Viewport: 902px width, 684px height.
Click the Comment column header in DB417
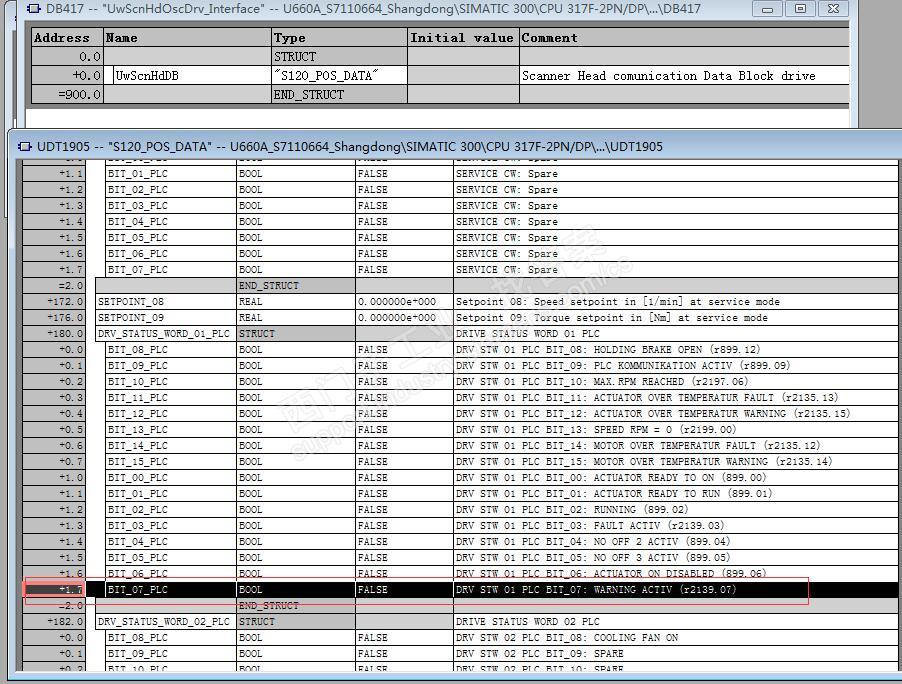[684, 37]
